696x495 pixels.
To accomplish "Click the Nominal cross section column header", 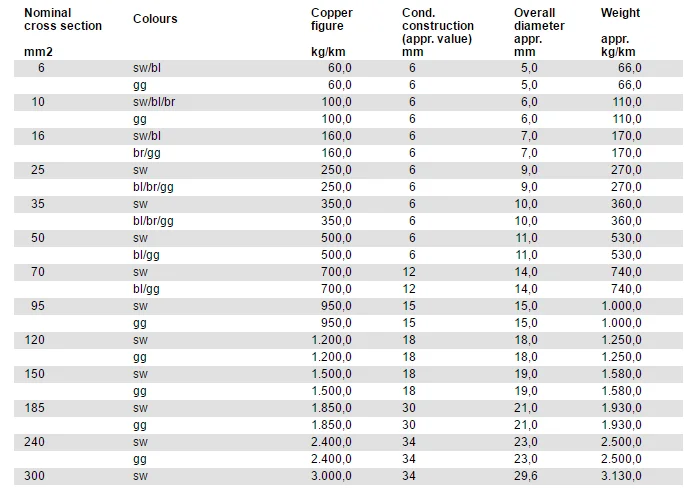I will pyautogui.click(x=63, y=32).
